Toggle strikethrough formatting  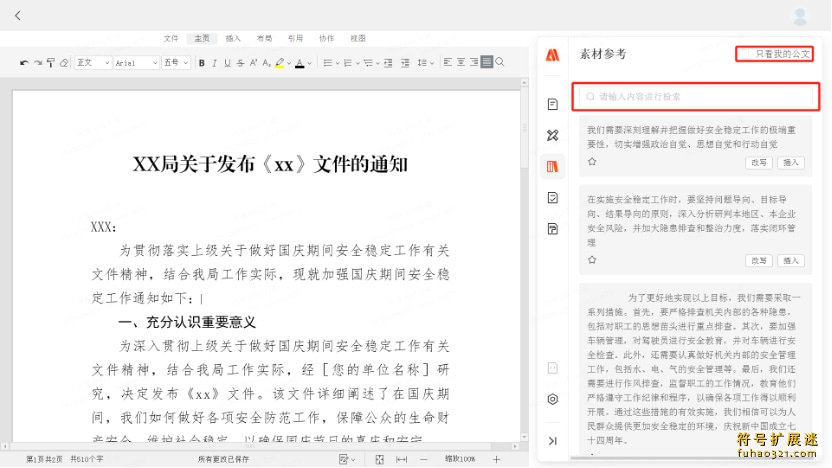(x=240, y=63)
